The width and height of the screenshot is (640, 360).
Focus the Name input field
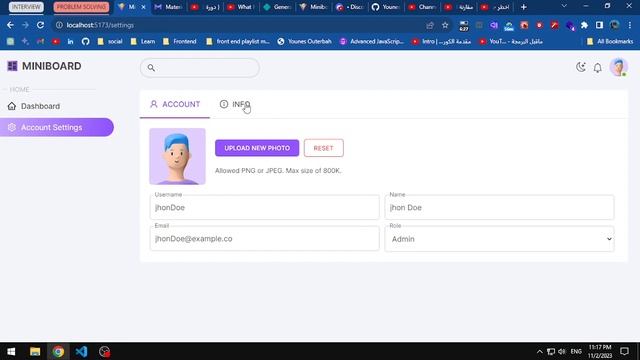tap(499, 207)
